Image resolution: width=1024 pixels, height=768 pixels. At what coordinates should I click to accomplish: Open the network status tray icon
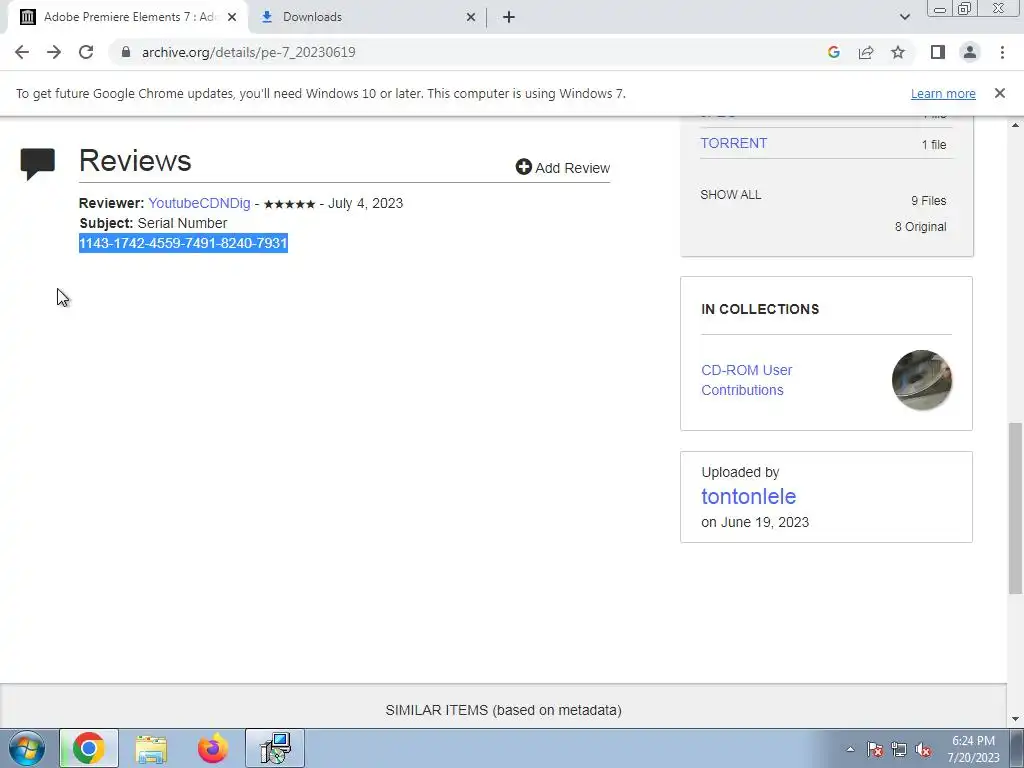[899, 749]
